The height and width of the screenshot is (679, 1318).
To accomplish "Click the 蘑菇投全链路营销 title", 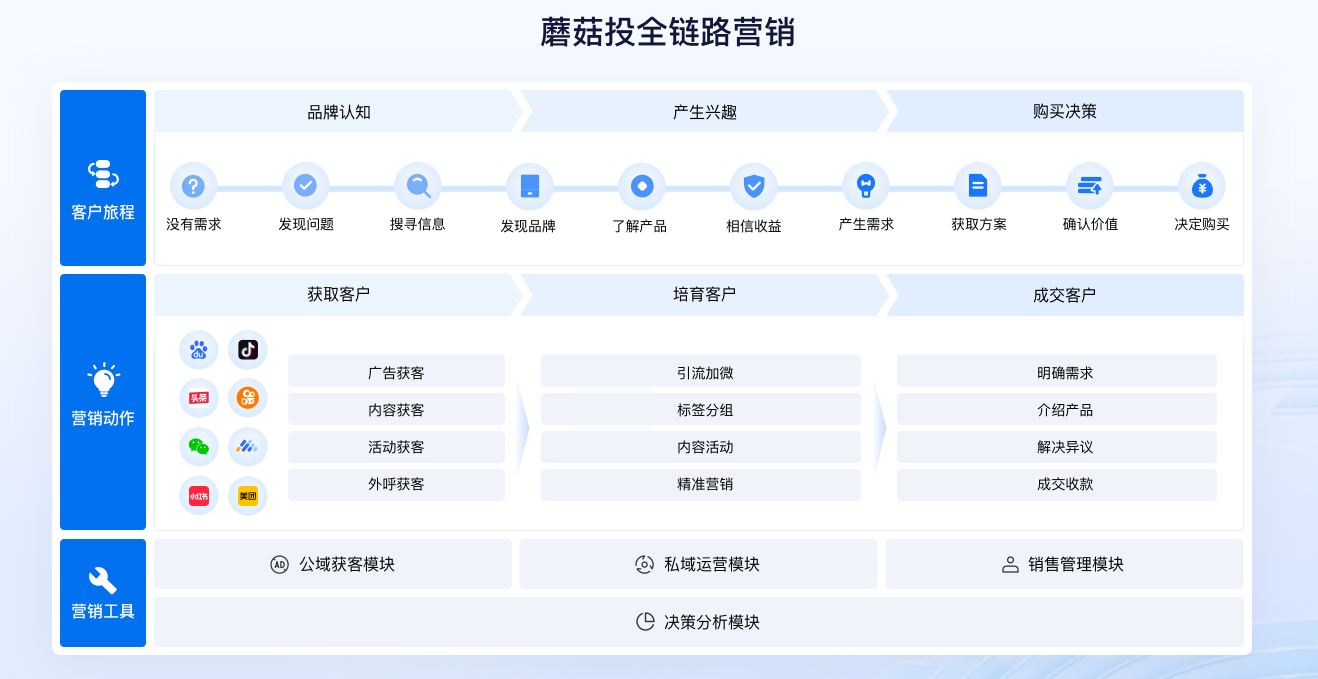I will [668, 32].
